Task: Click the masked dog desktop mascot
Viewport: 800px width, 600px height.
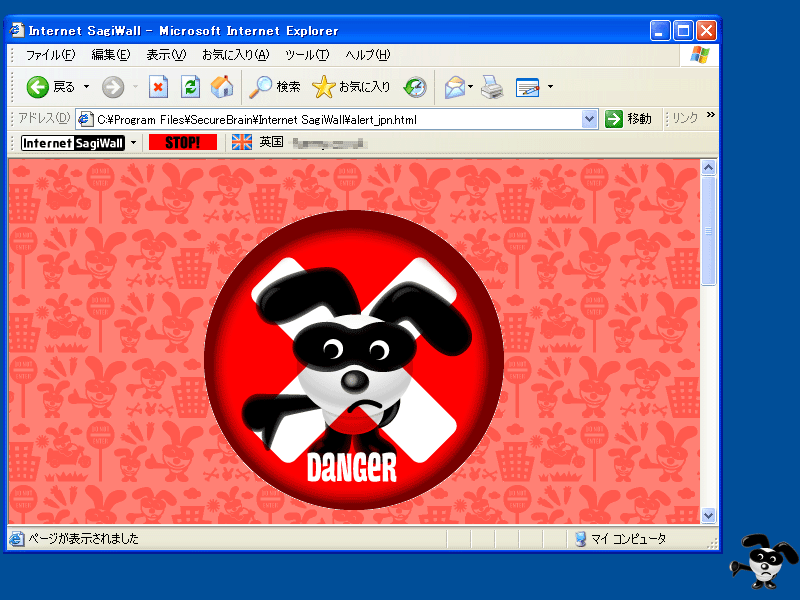Action: (764, 561)
